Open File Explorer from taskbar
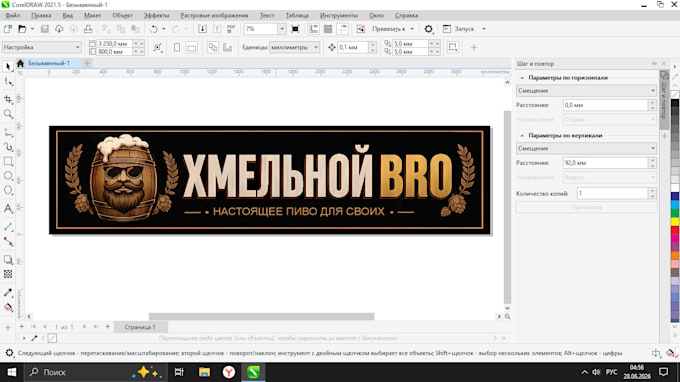This screenshot has height=382, width=680. 204,372
